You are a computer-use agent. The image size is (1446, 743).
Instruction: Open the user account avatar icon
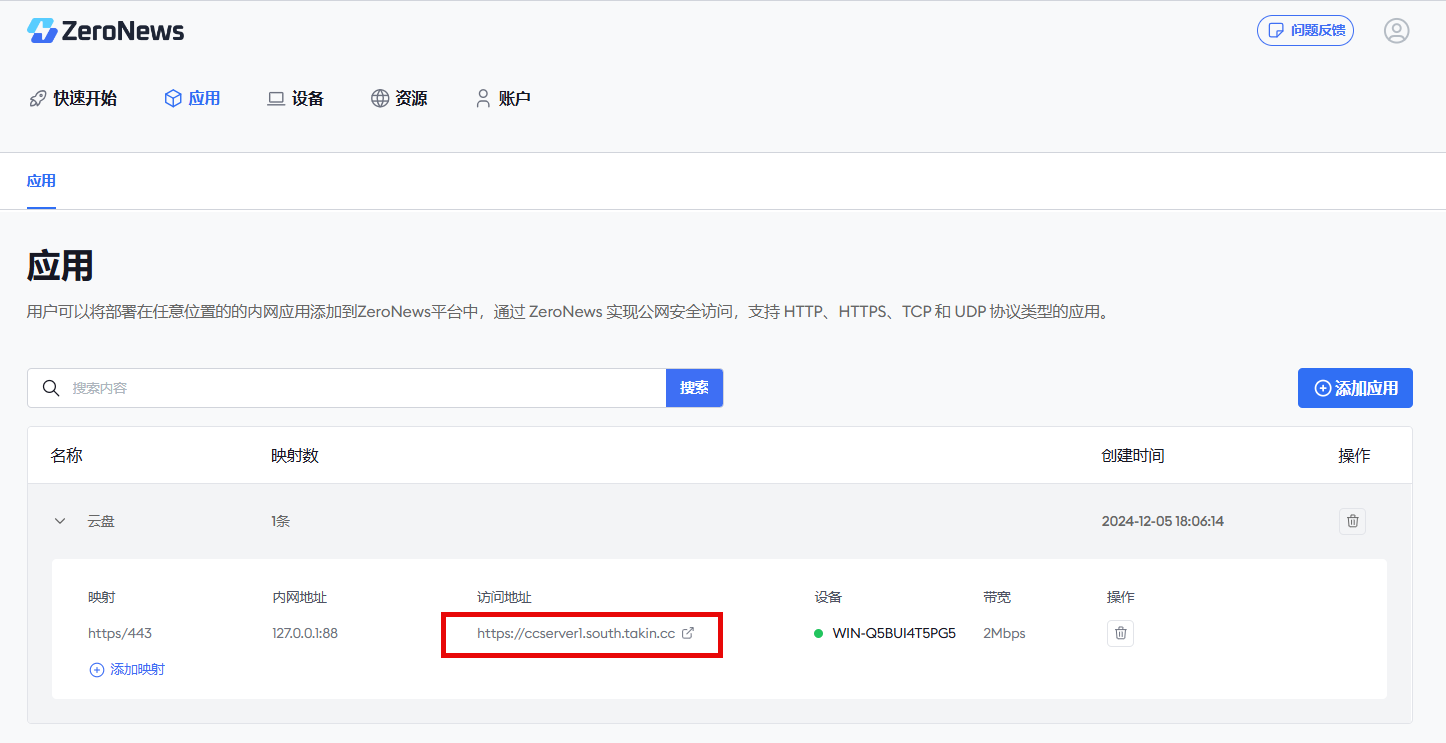1396,31
